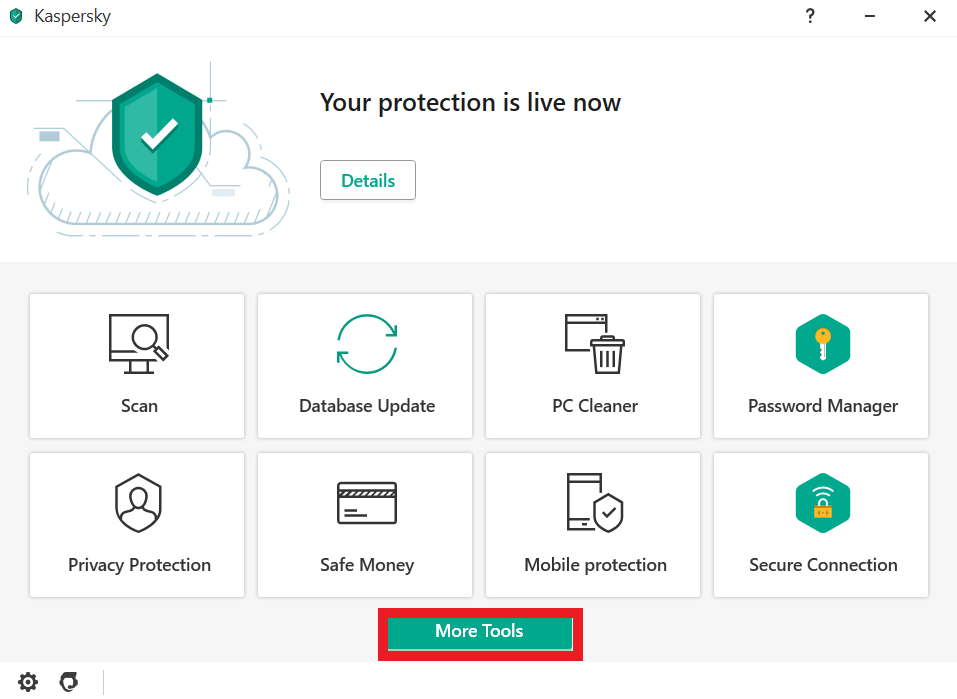
Task: Click the More Tools button
Action: coord(480,633)
